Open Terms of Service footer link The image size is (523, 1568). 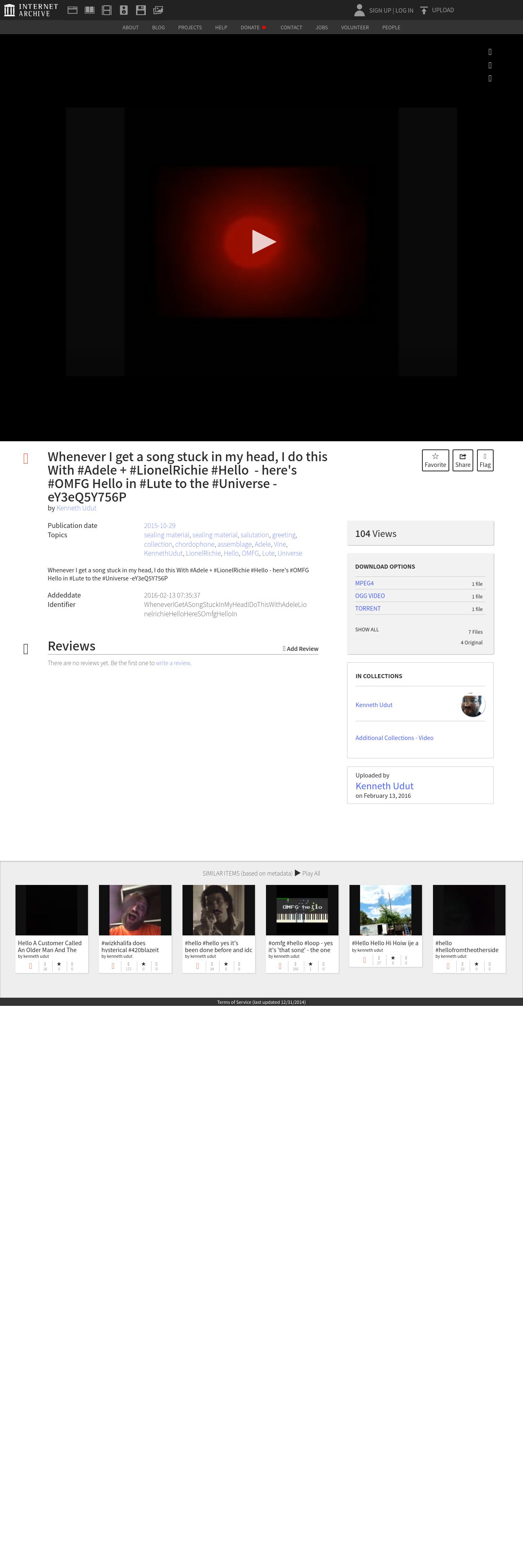tap(261, 1002)
